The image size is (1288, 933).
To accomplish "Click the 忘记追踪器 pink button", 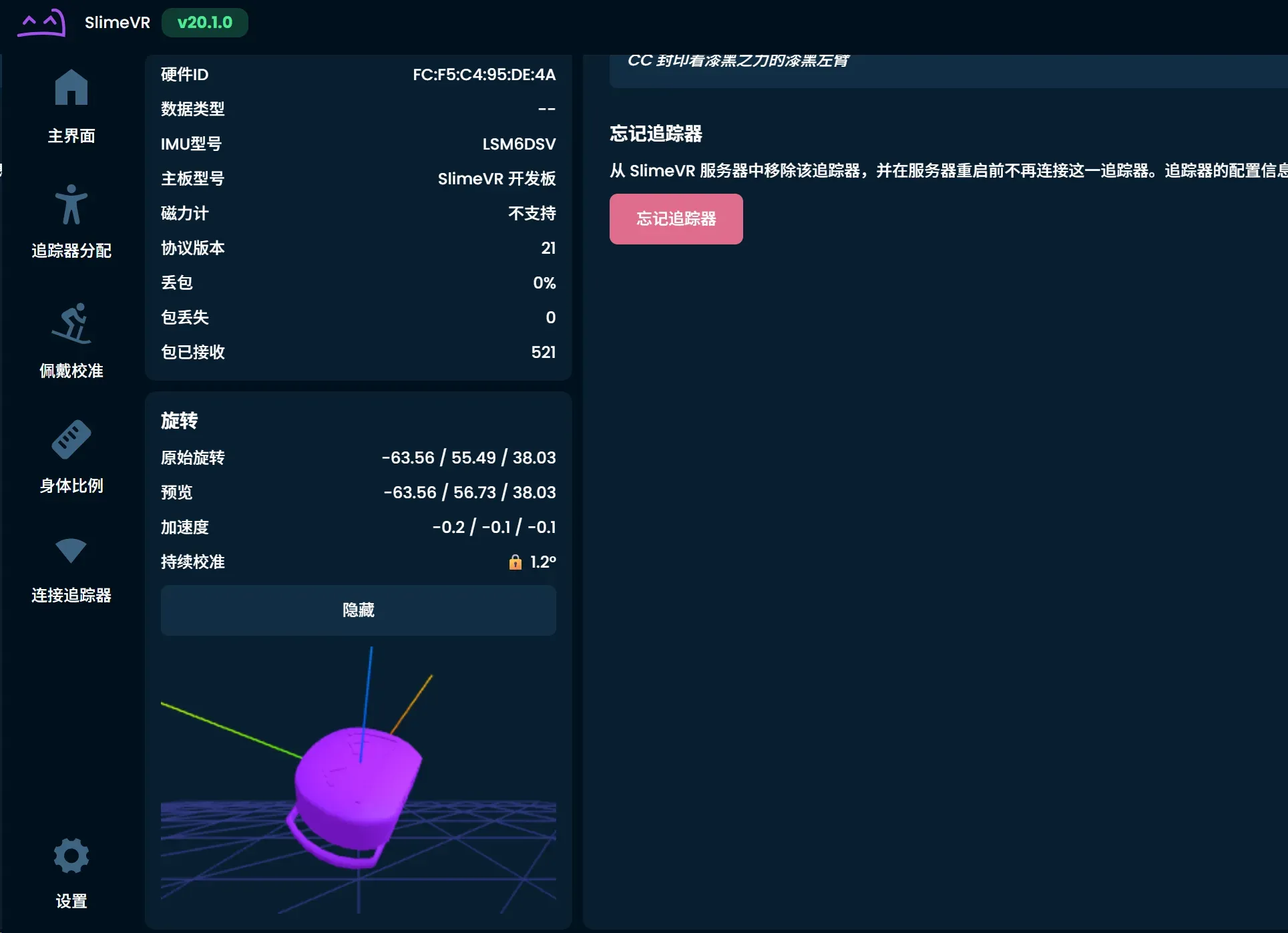I will coord(676,219).
